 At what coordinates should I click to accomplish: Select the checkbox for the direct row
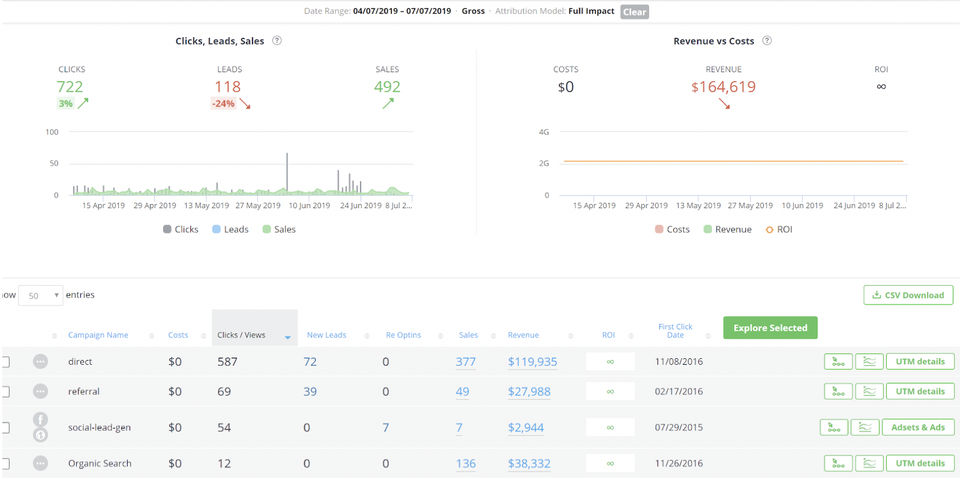(x=5, y=362)
